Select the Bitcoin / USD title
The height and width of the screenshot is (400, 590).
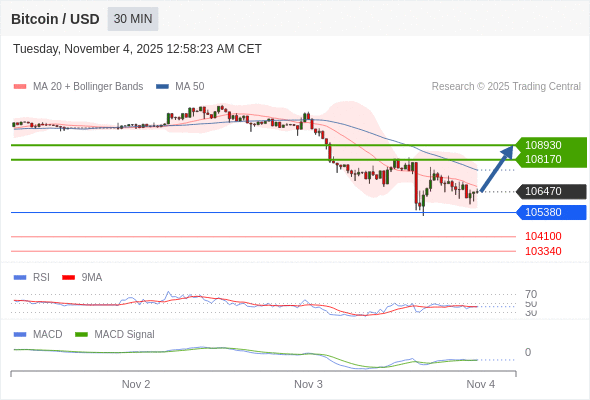click(x=55, y=19)
